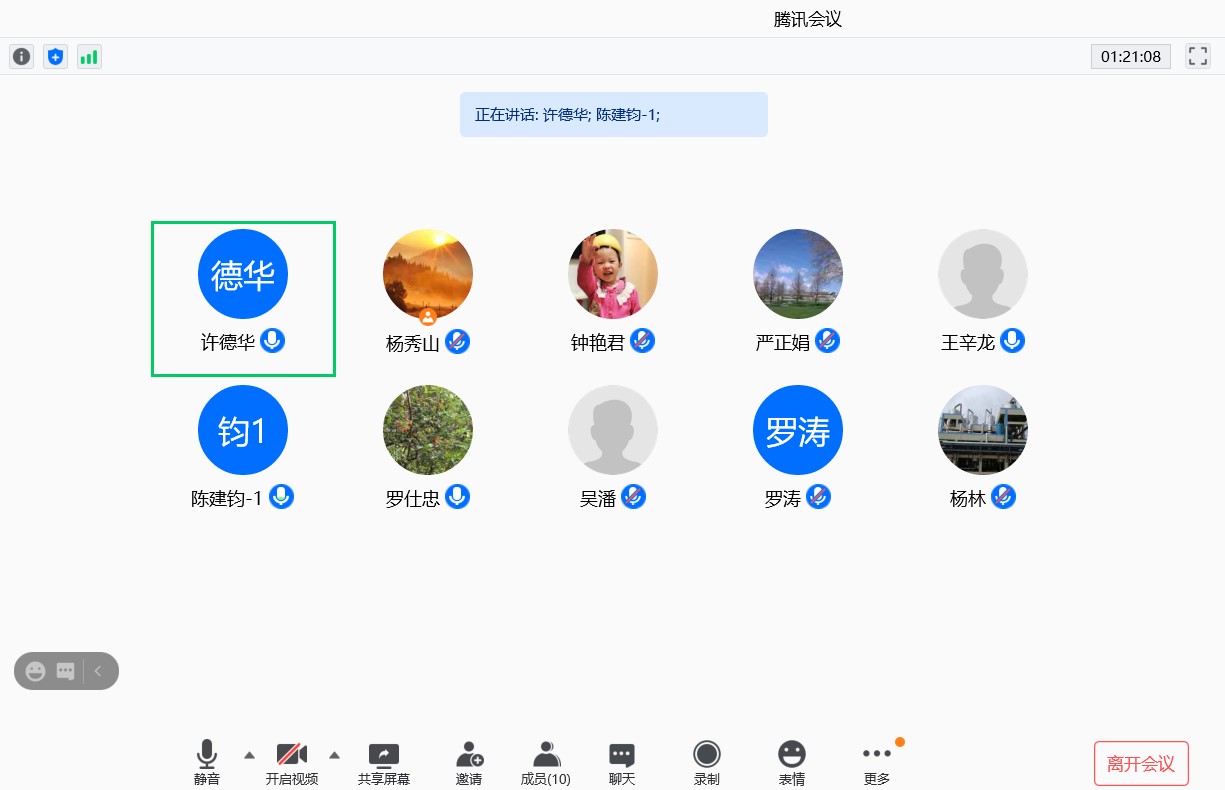This screenshot has width=1225, height=790.
Task: Click the leave meeting (离开会议) button
Action: [x=1140, y=764]
